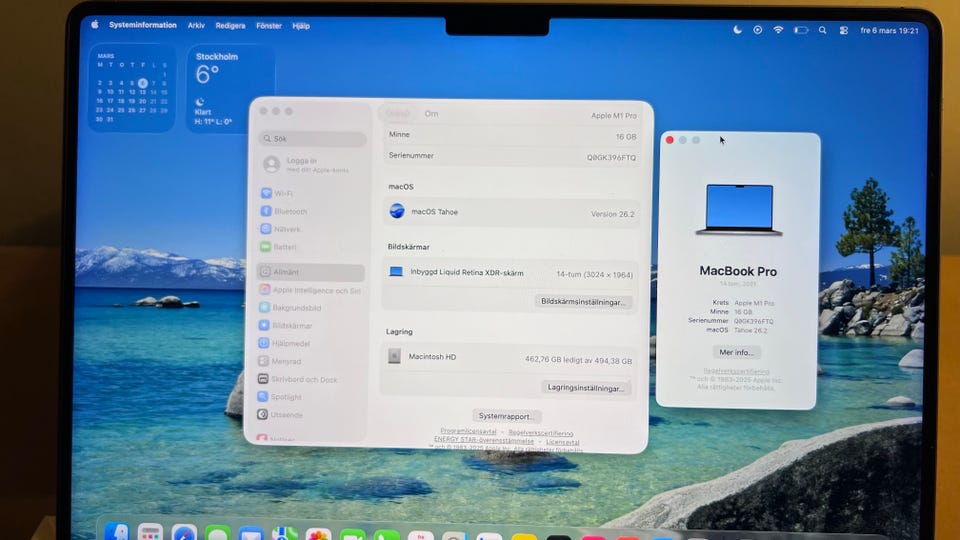
Task: Open the Hjälp menu
Action: tap(301, 26)
